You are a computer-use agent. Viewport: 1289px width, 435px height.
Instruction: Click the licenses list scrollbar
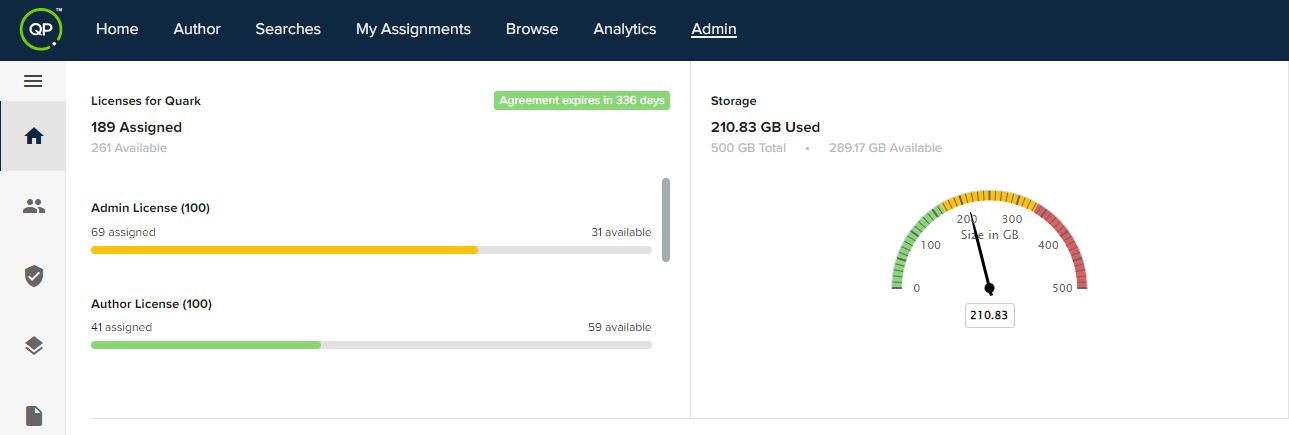tap(666, 219)
